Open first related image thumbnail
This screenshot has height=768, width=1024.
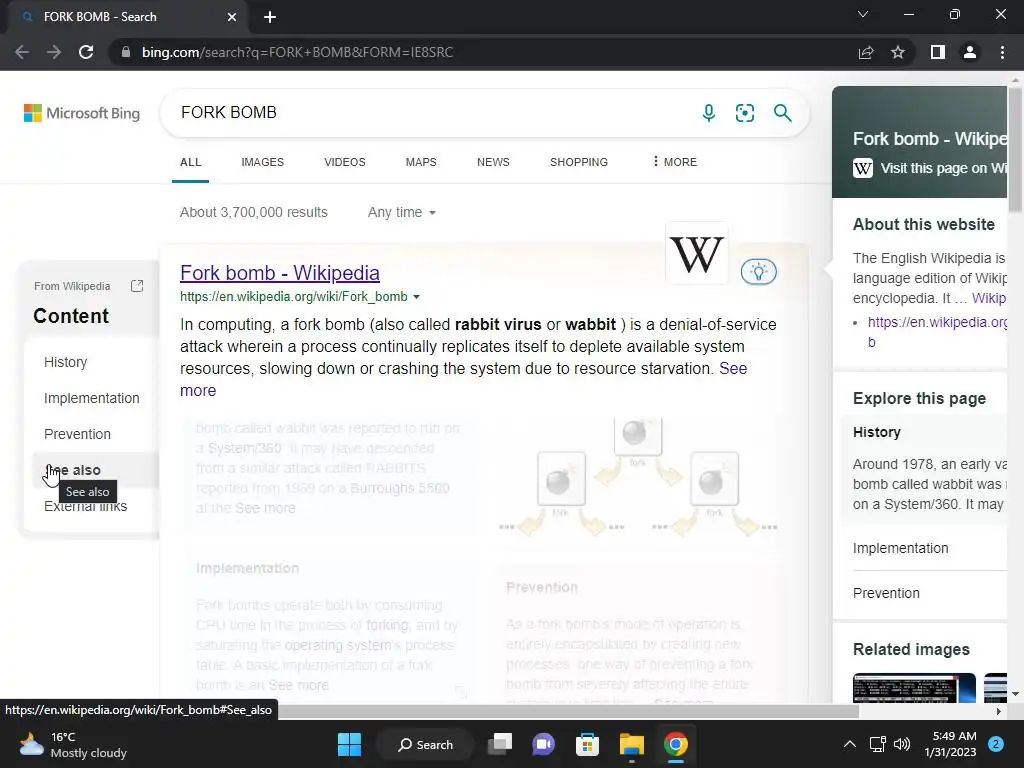coord(914,688)
